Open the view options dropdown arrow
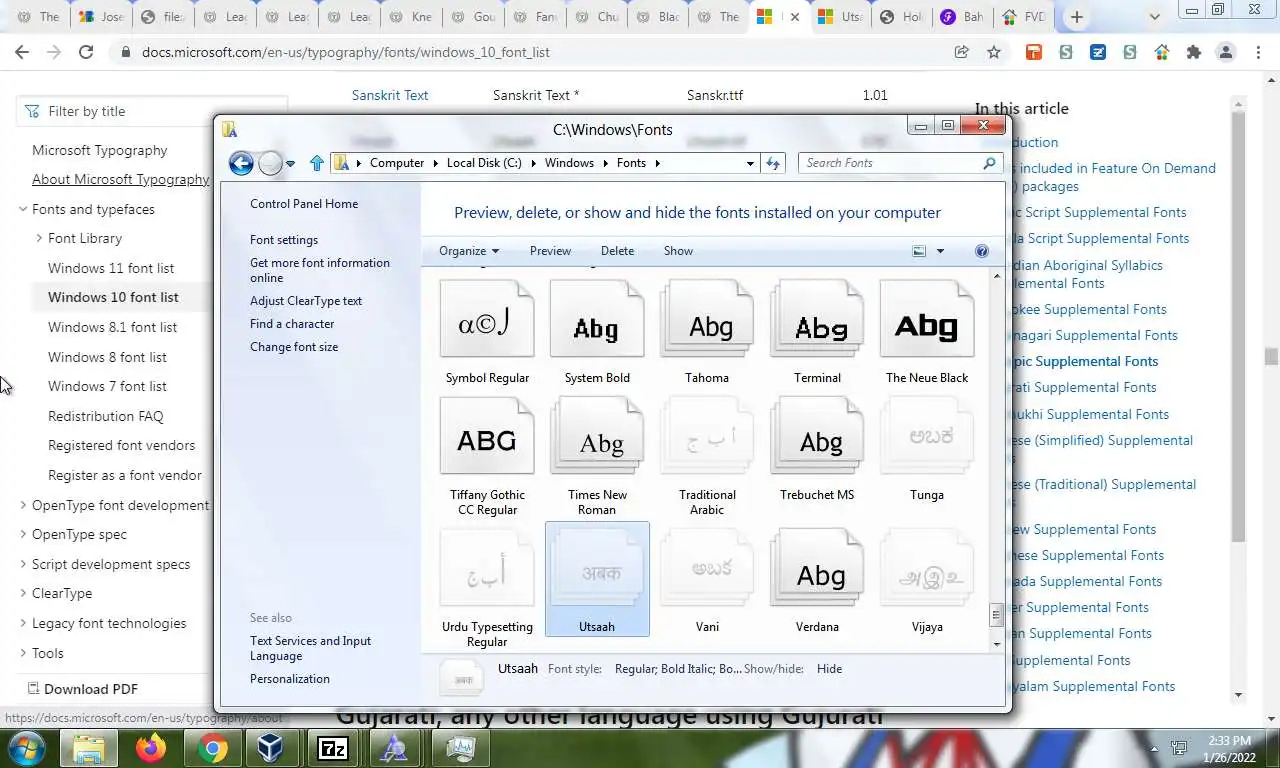 (940, 251)
